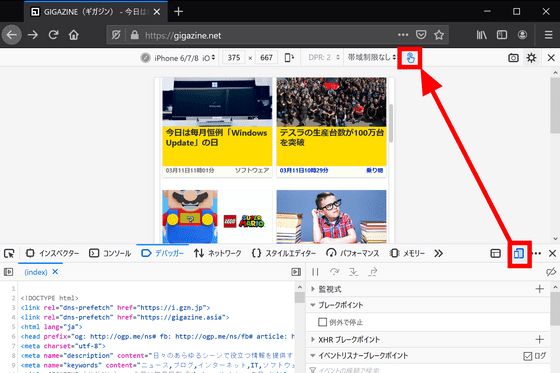Switch to the Inspector tab
This screenshot has height=373, width=560.
point(52,253)
